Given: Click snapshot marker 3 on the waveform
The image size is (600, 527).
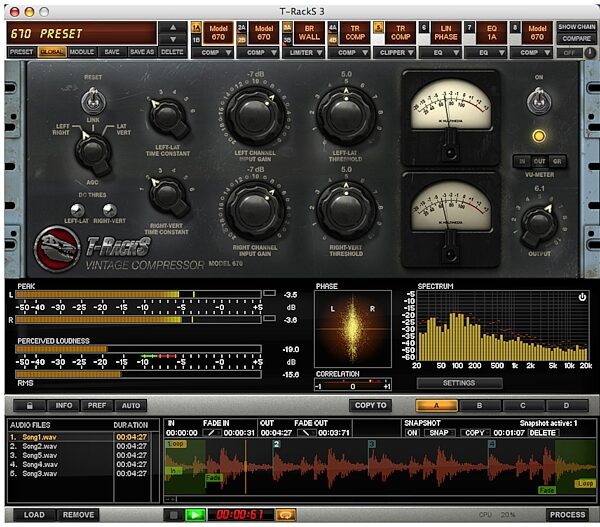Looking at the screenshot, I should (x=372, y=444).
